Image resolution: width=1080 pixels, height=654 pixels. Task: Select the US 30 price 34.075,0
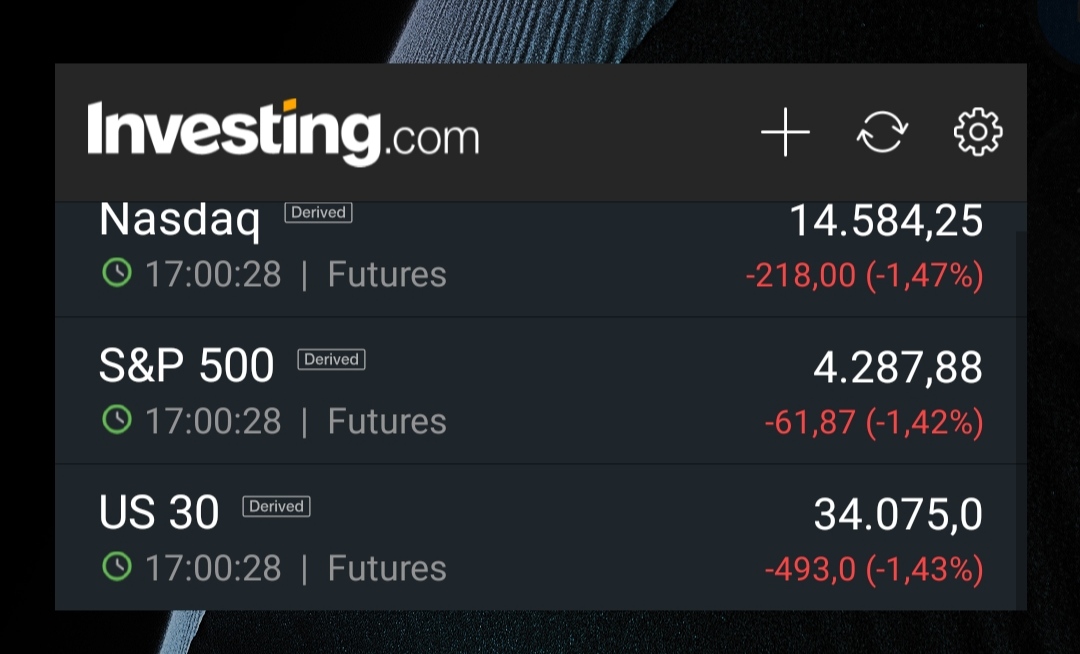(897, 515)
